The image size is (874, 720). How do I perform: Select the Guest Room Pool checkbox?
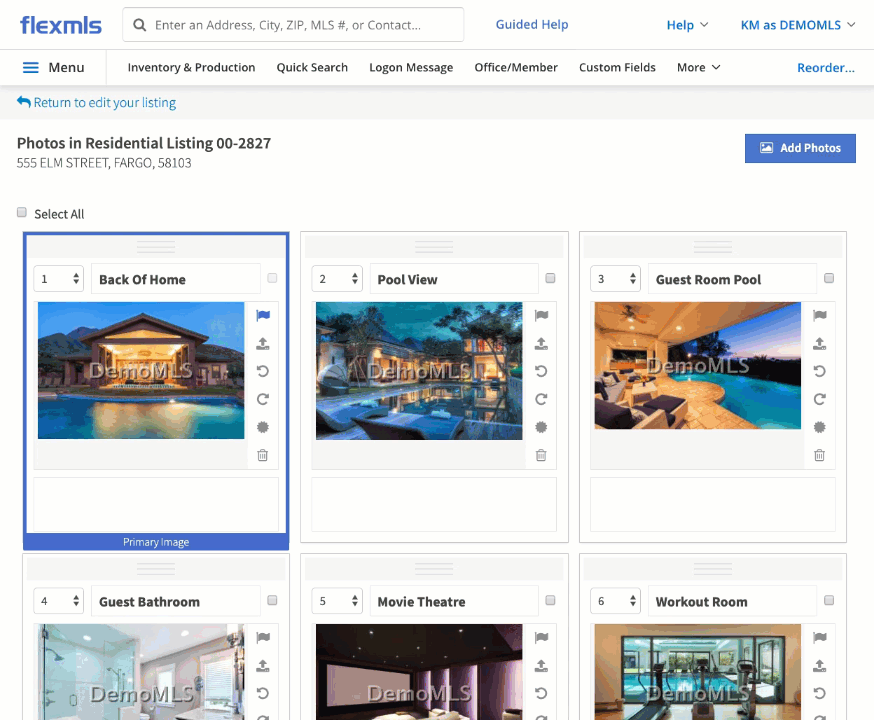click(829, 278)
